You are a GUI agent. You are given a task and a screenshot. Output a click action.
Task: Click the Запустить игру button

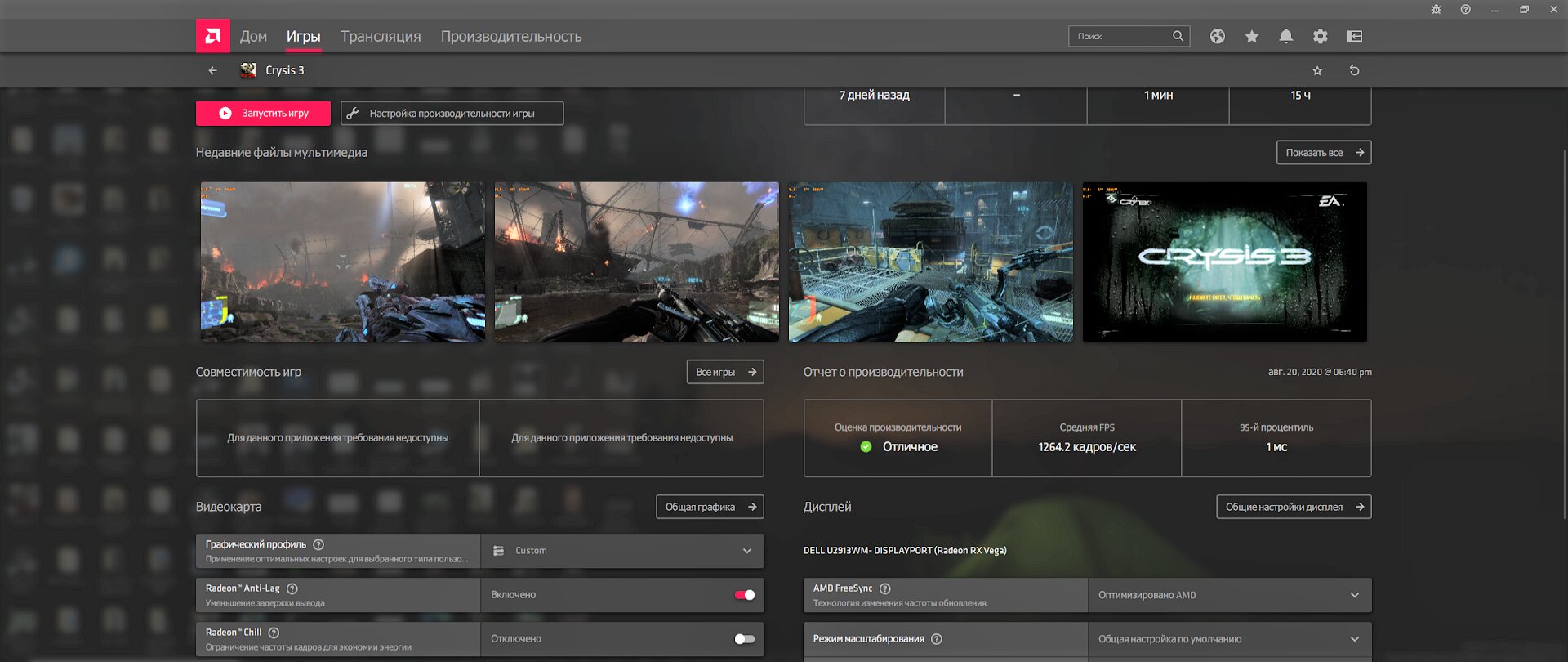(263, 114)
